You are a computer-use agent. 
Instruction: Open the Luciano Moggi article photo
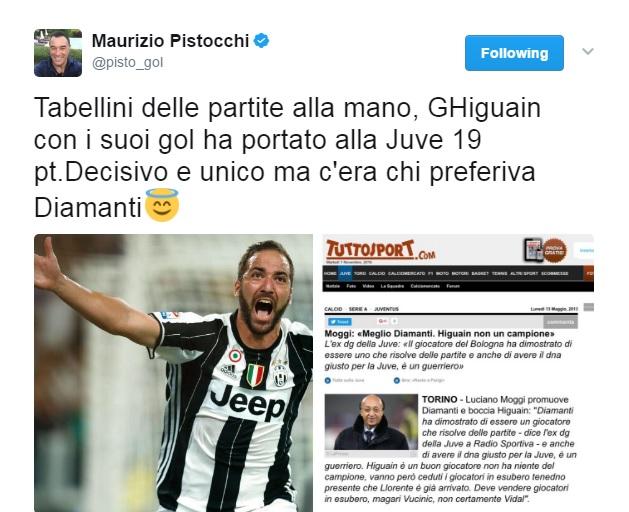371,423
